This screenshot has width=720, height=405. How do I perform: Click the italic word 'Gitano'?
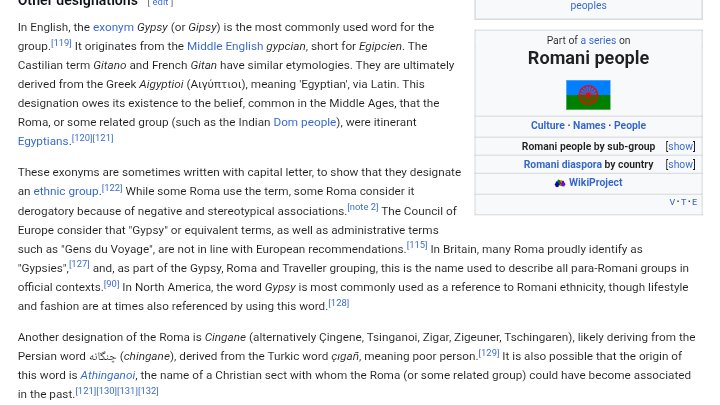(109, 65)
